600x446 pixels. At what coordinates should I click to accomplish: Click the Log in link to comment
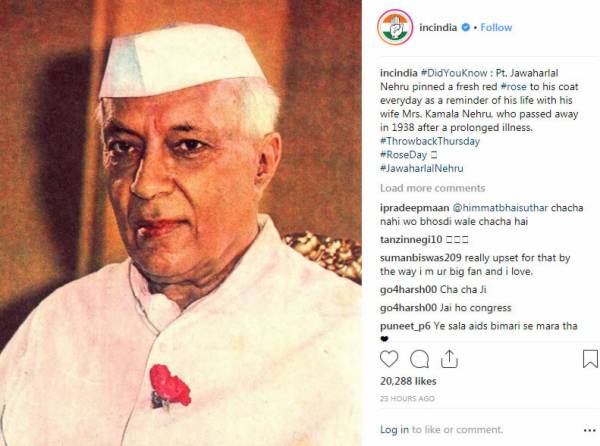pyautogui.click(x=394, y=430)
